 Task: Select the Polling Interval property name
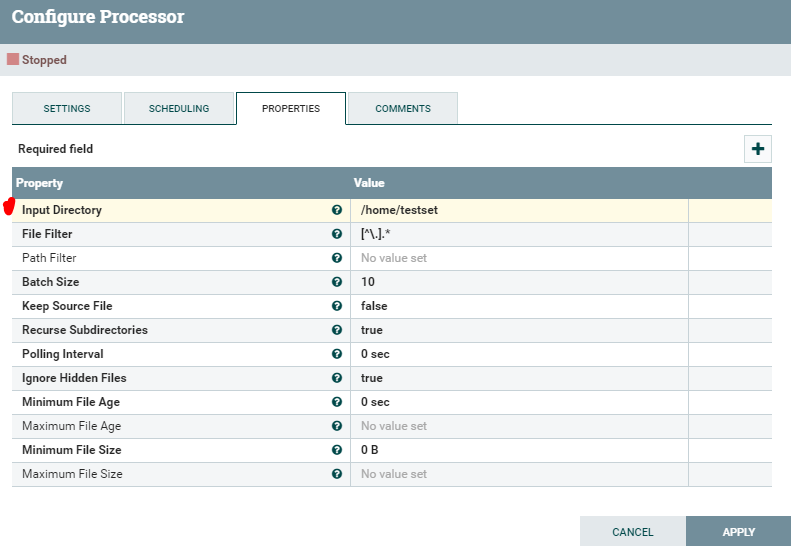coord(63,354)
